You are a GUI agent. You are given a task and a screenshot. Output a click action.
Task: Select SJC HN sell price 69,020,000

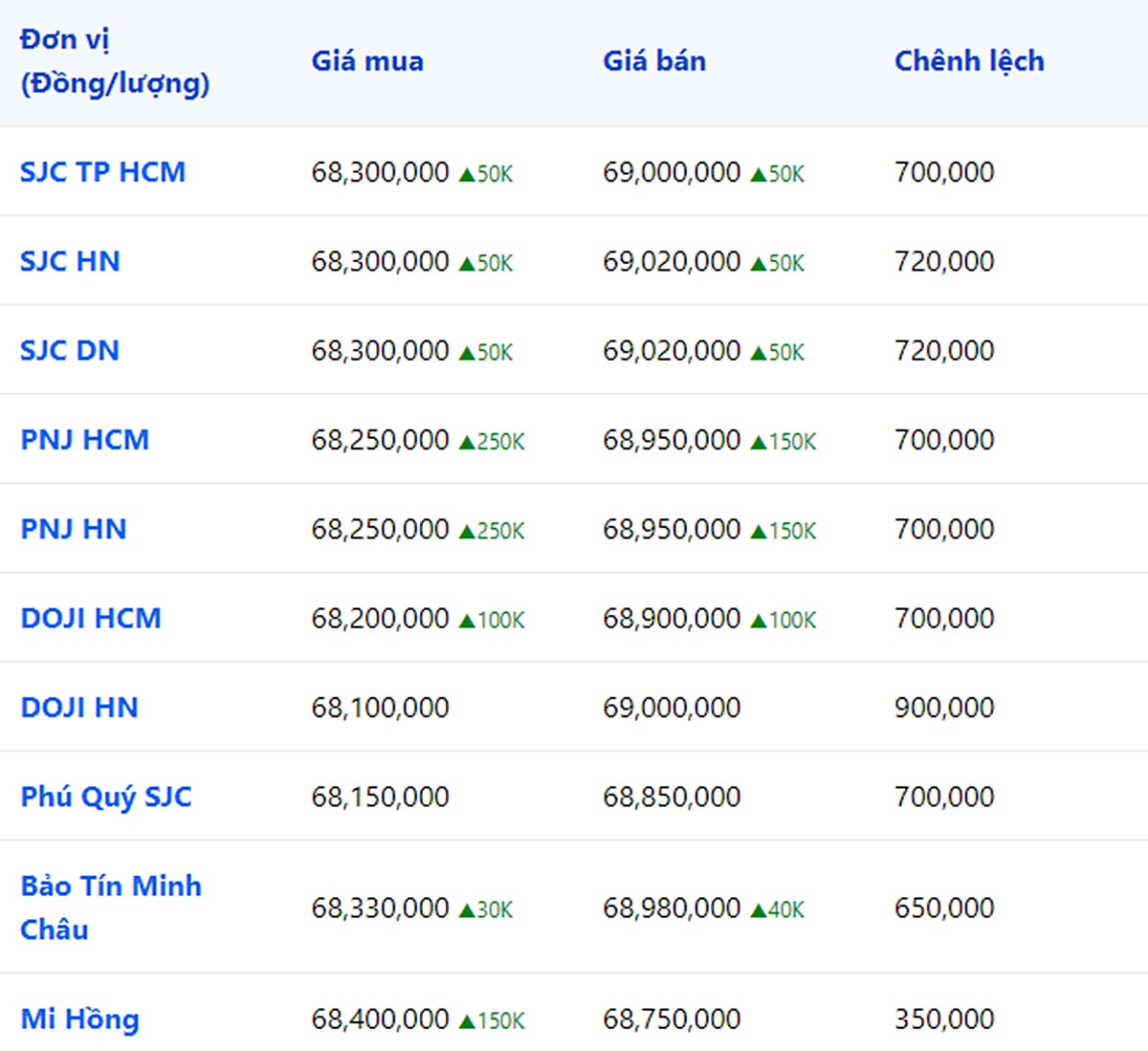coord(672,261)
